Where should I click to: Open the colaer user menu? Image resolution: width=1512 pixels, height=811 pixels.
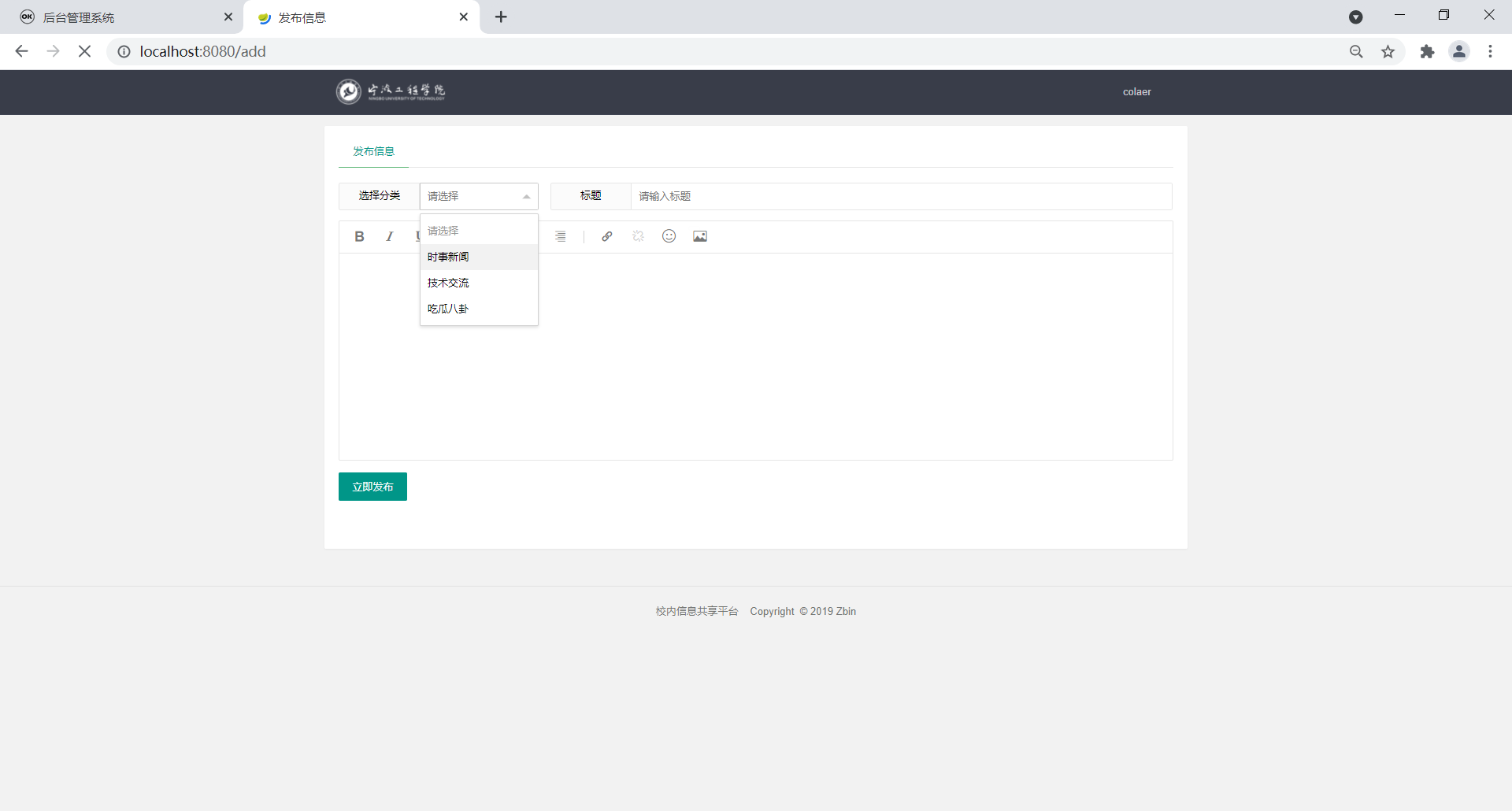[1136, 92]
